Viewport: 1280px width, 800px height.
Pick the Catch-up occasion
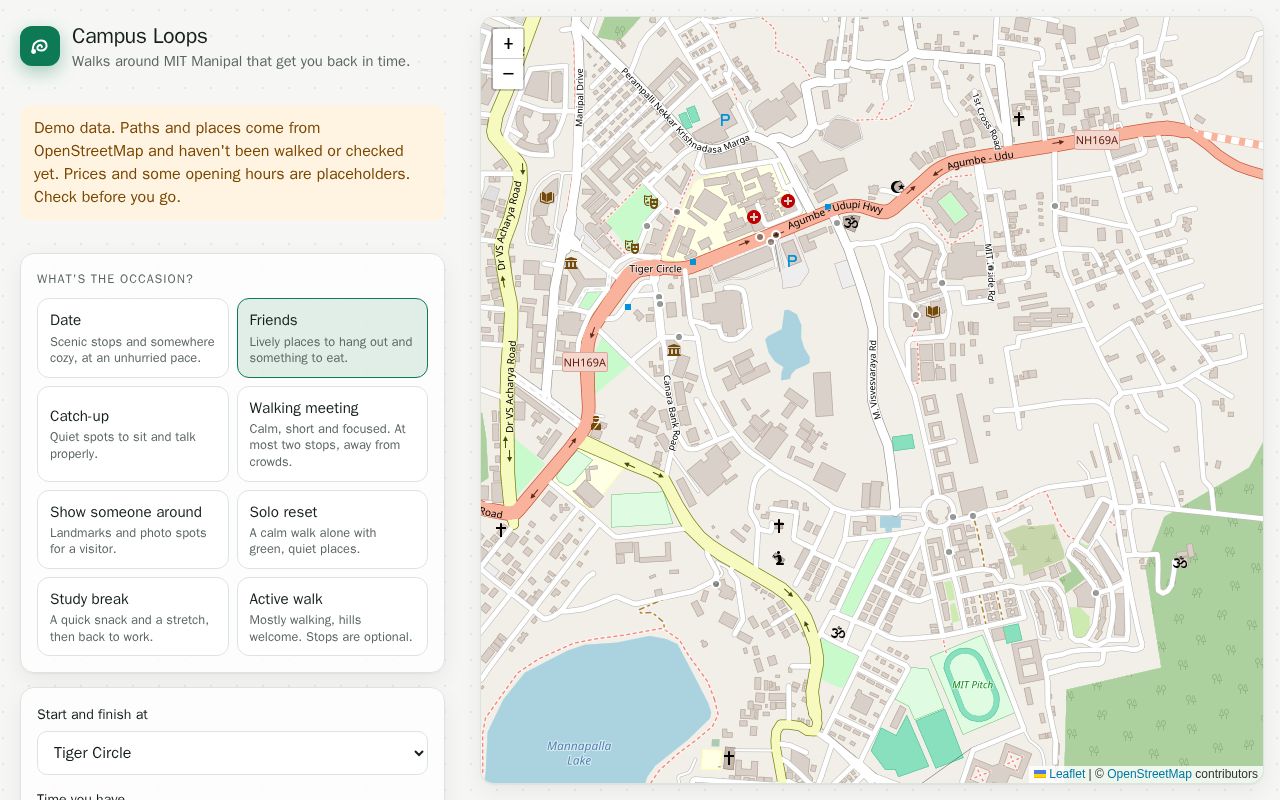pos(133,434)
